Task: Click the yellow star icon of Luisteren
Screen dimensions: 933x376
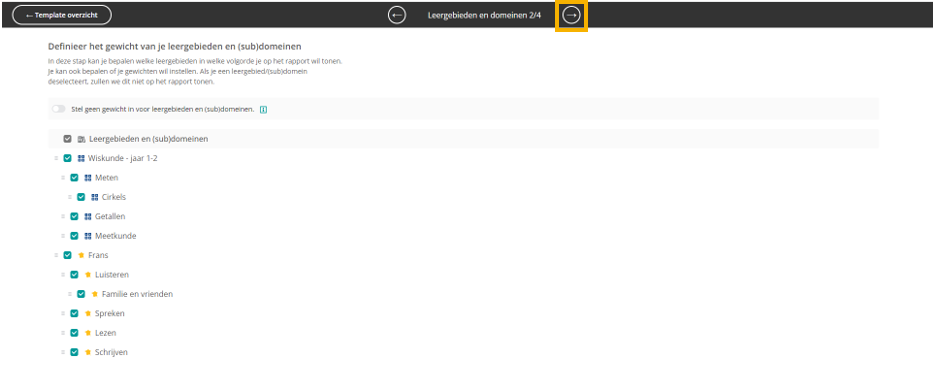Action: click(88, 275)
